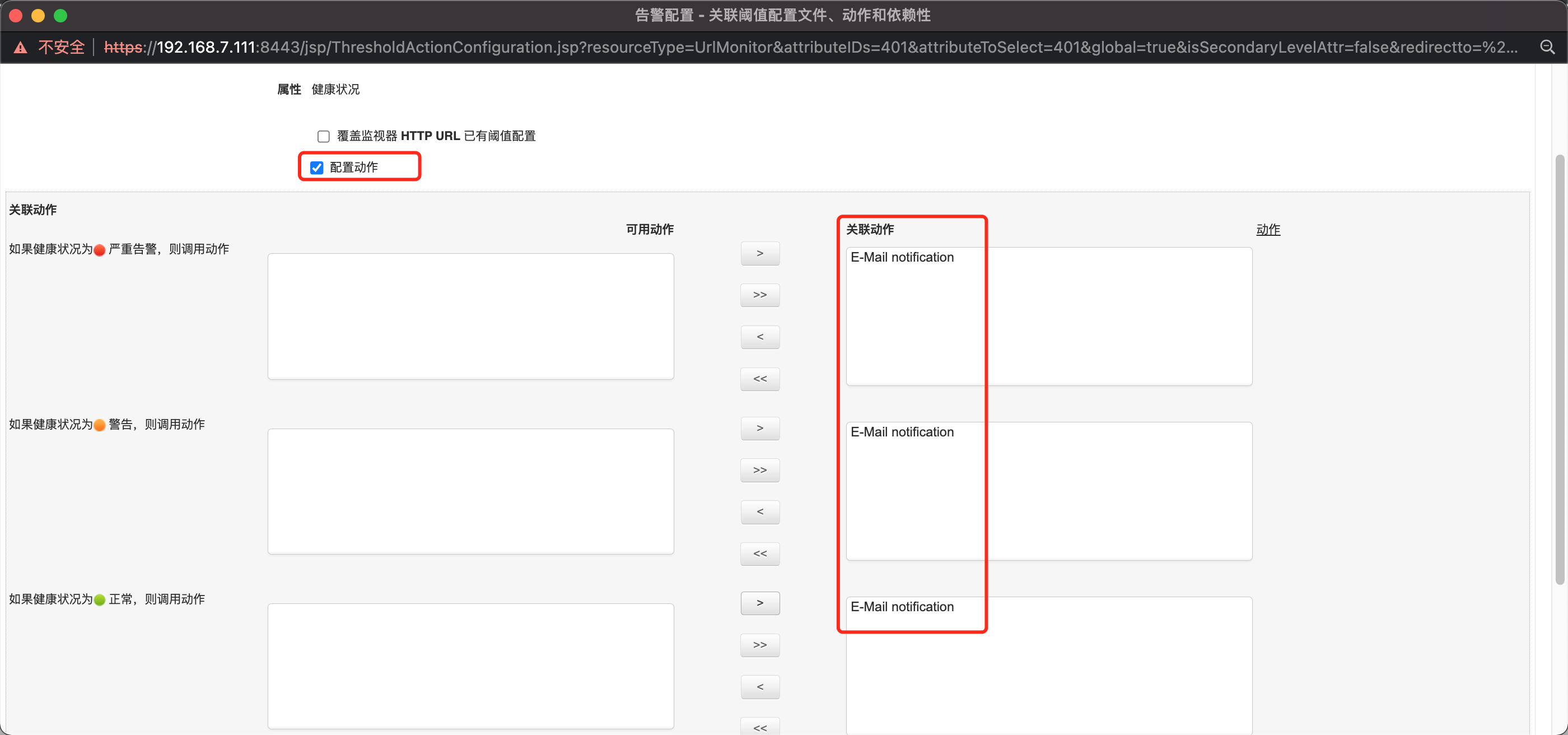
Task: Click the > button in the 严重告警 row
Action: click(x=760, y=253)
